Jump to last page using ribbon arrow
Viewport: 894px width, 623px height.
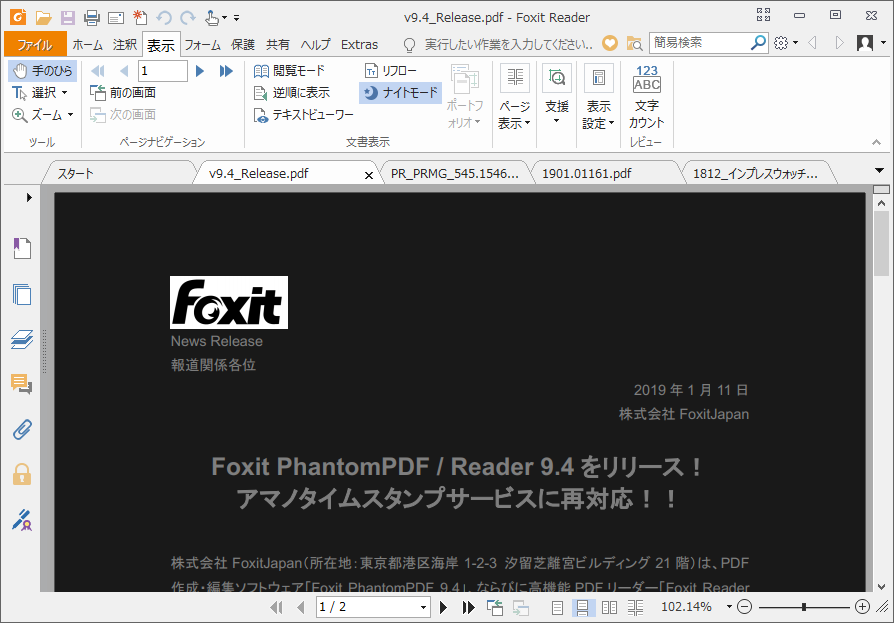[226, 71]
